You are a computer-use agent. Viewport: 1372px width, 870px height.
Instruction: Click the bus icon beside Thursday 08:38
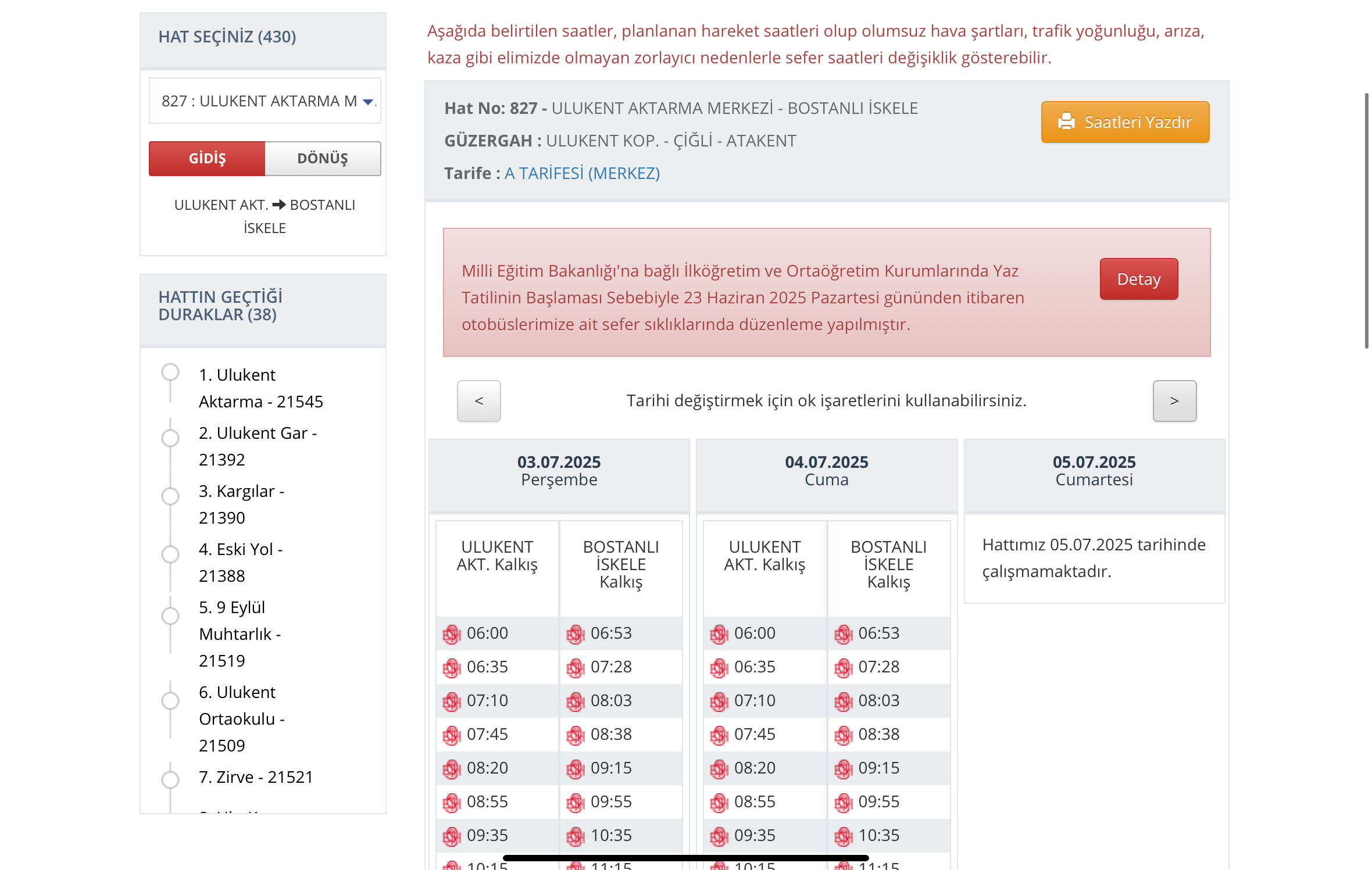point(576,735)
